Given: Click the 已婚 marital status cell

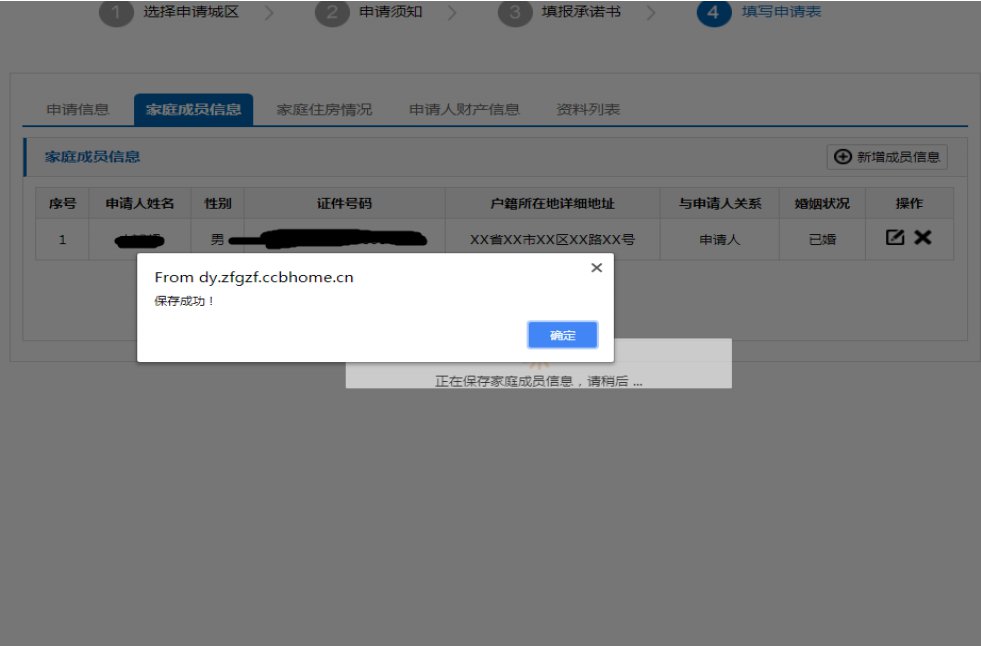Looking at the screenshot, I should point(822,240).
